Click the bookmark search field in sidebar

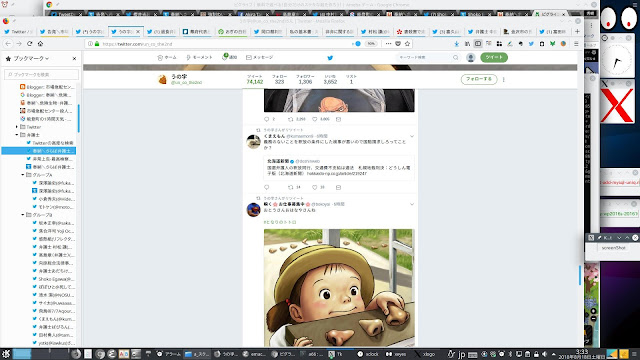tap(41, 74)
